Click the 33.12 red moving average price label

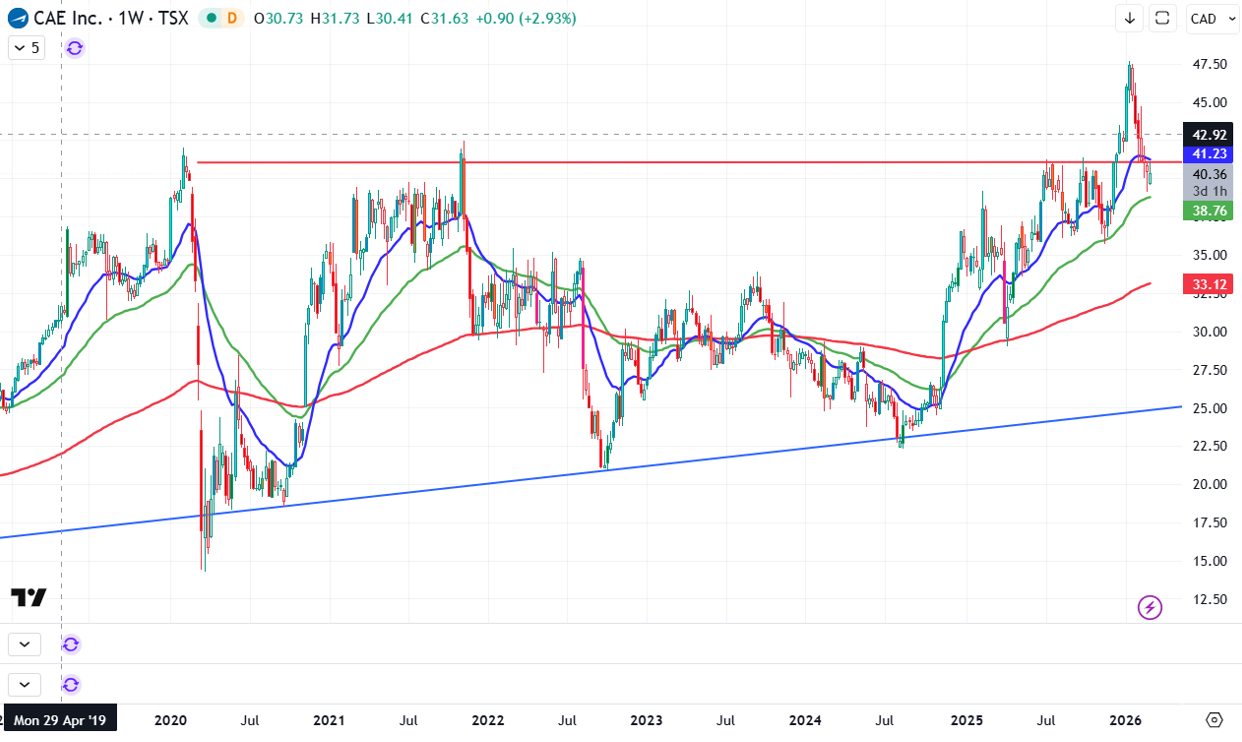1210,285
